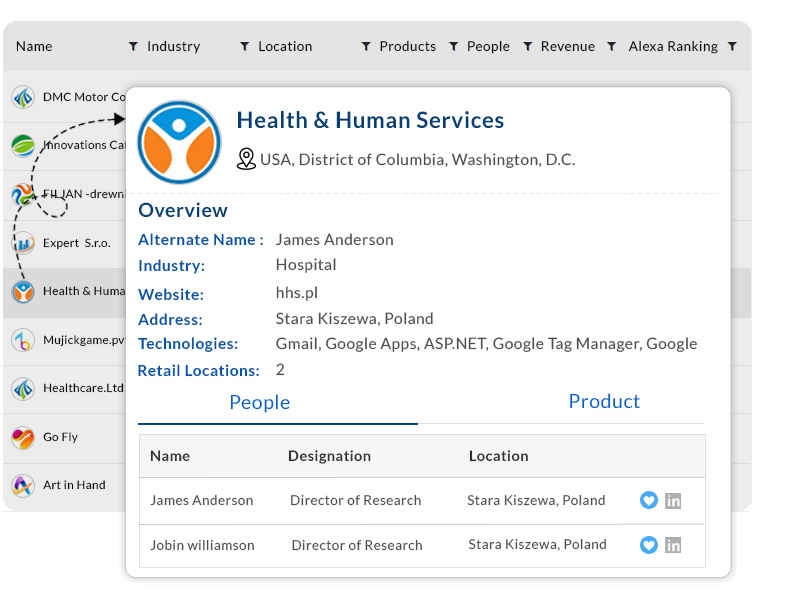
Task: Click the Mujickgame company logo
Action: point(23,340)
